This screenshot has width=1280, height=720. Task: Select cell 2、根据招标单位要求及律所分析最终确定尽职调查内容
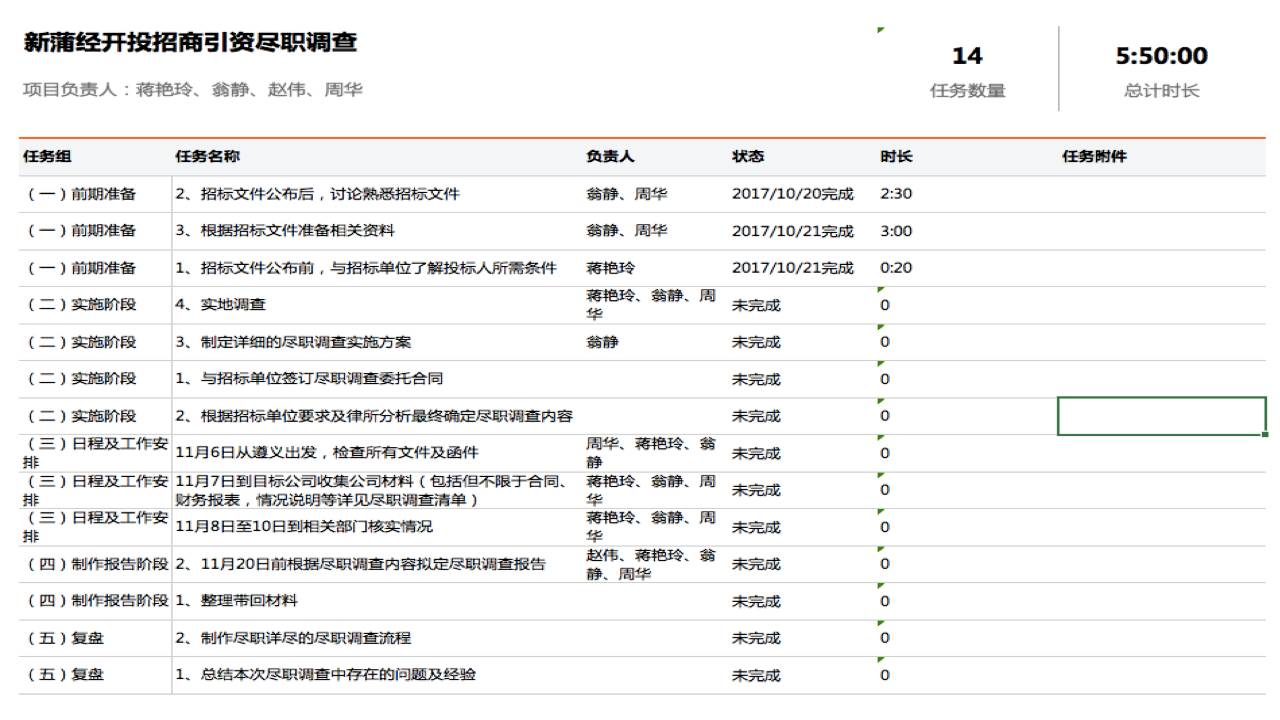pyautogui.click(x=374, y=416)
